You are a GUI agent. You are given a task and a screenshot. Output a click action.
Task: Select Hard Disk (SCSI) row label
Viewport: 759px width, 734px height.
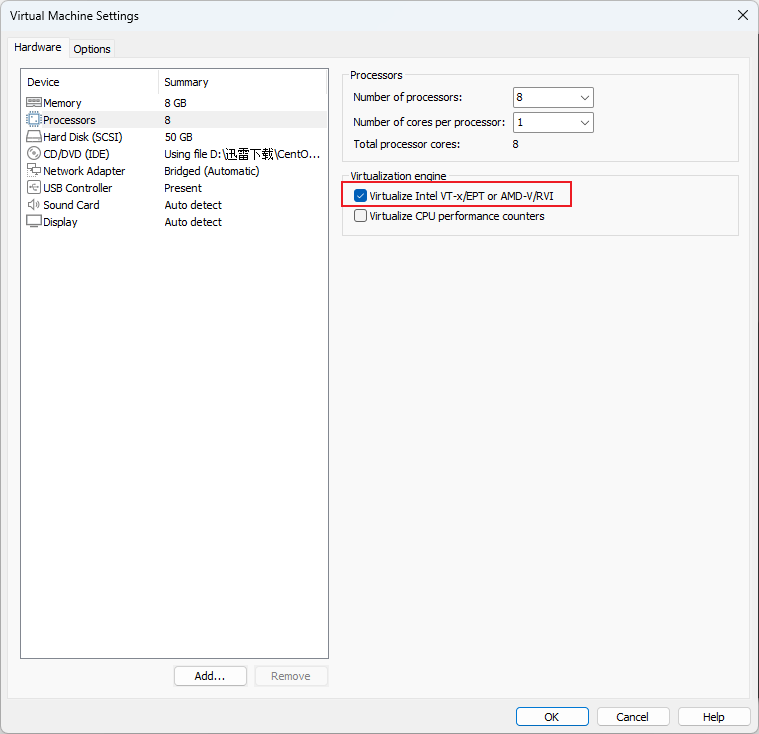83,137
